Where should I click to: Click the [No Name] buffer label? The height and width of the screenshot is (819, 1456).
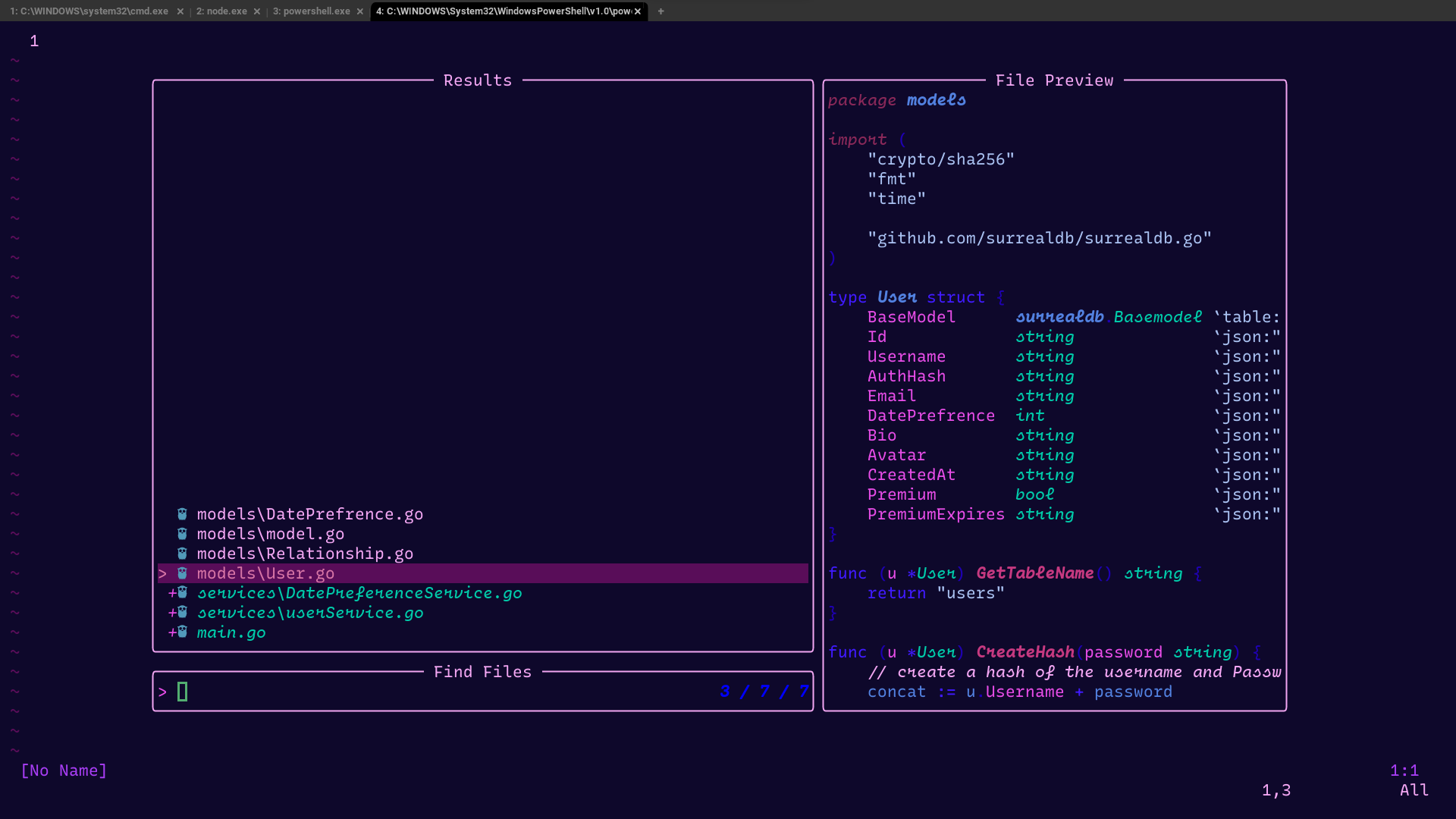[64, 770]
